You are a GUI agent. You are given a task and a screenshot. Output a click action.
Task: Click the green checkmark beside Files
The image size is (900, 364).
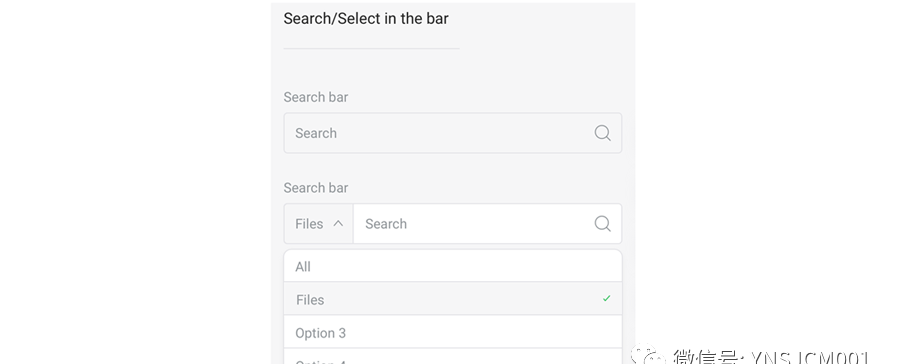(x=606, y=299)
